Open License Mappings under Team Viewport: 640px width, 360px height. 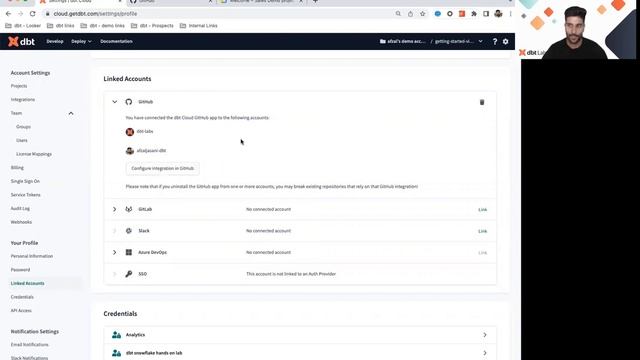pos(34,154)
